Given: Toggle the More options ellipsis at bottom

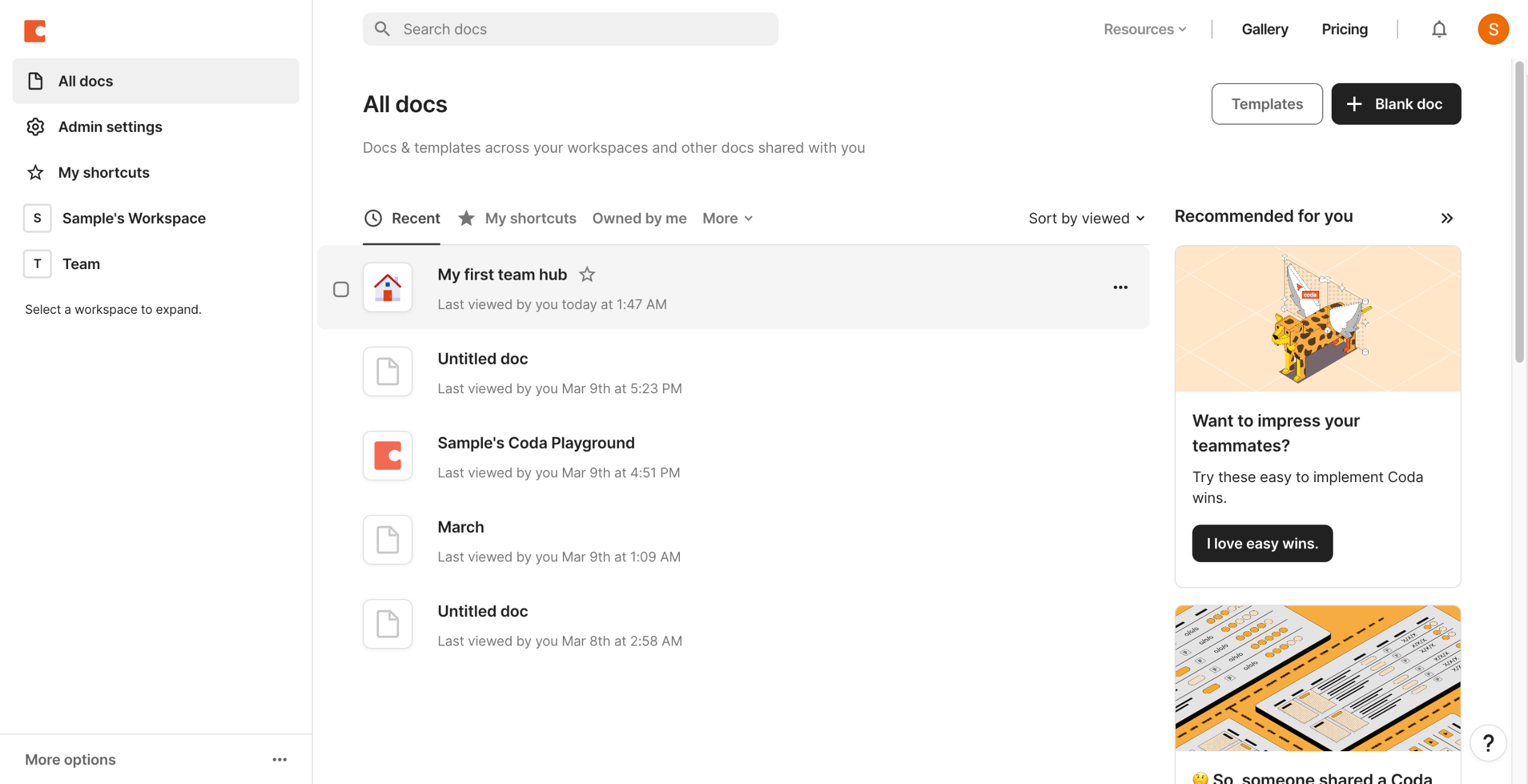Looking at the screenshot, I should point(279,759).
